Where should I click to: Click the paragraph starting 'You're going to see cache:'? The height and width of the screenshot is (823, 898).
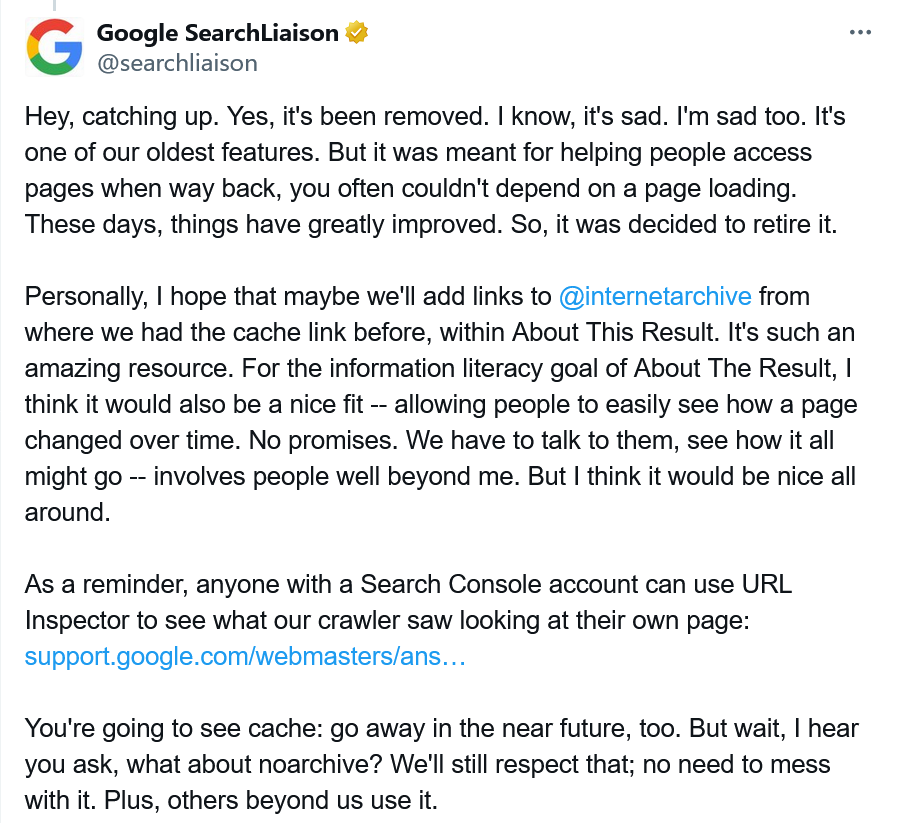(x=442, y=764)
